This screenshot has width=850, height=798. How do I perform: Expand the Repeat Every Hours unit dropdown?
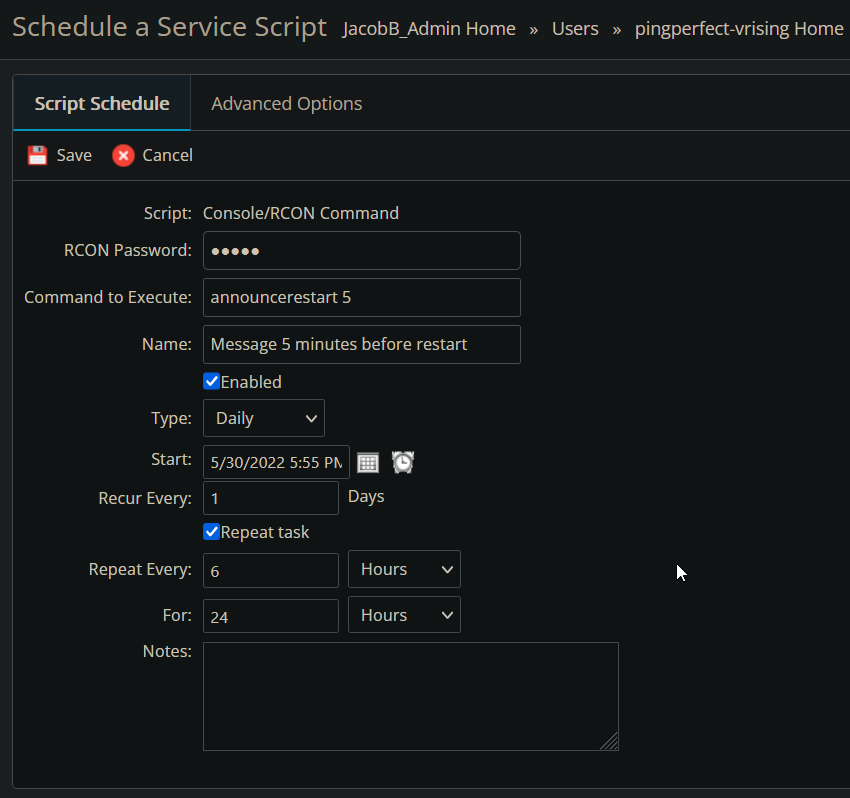click(x=404, y=569)
